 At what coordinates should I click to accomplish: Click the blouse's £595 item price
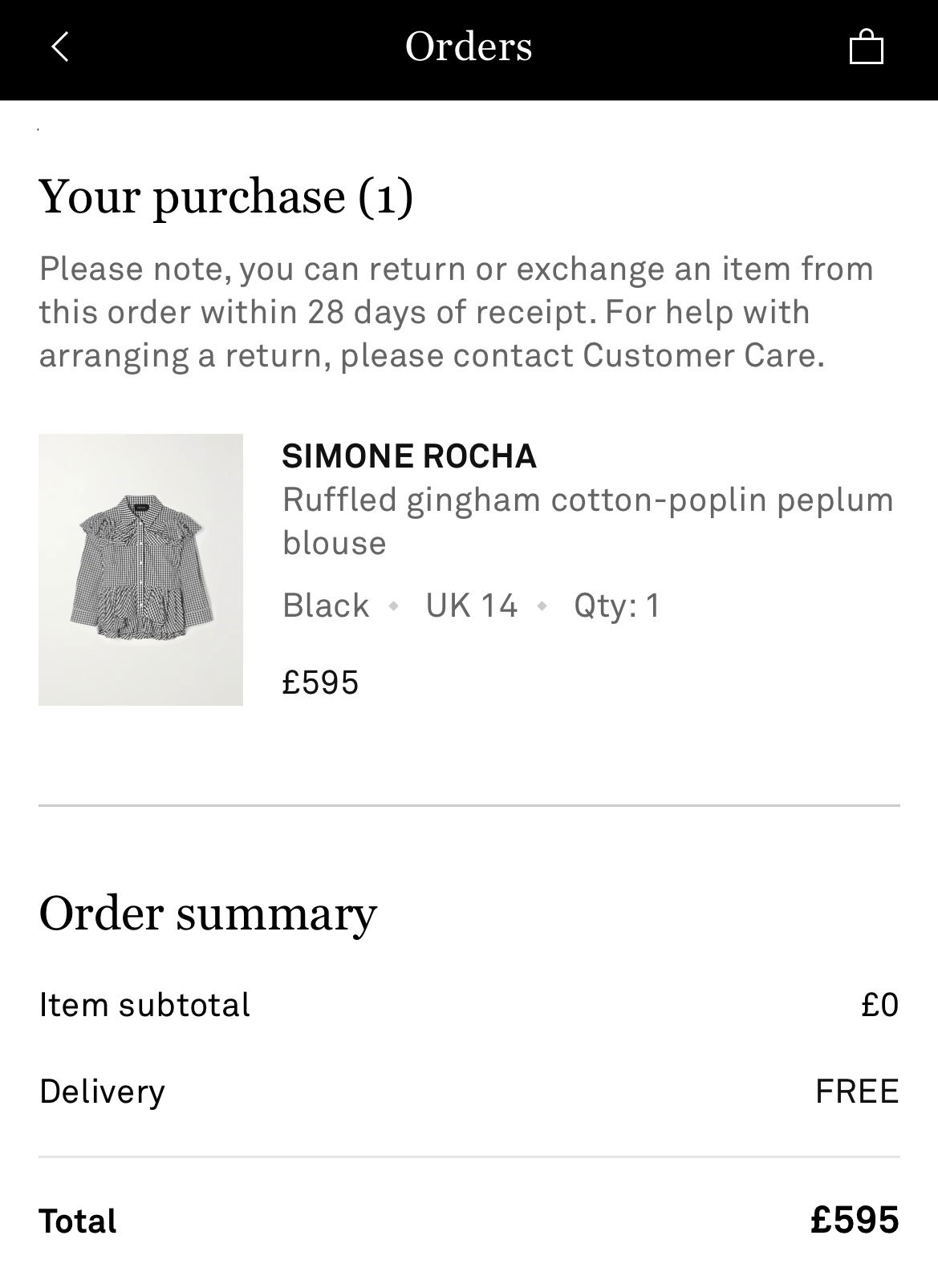pyautogui.click(x=320, y=682)
